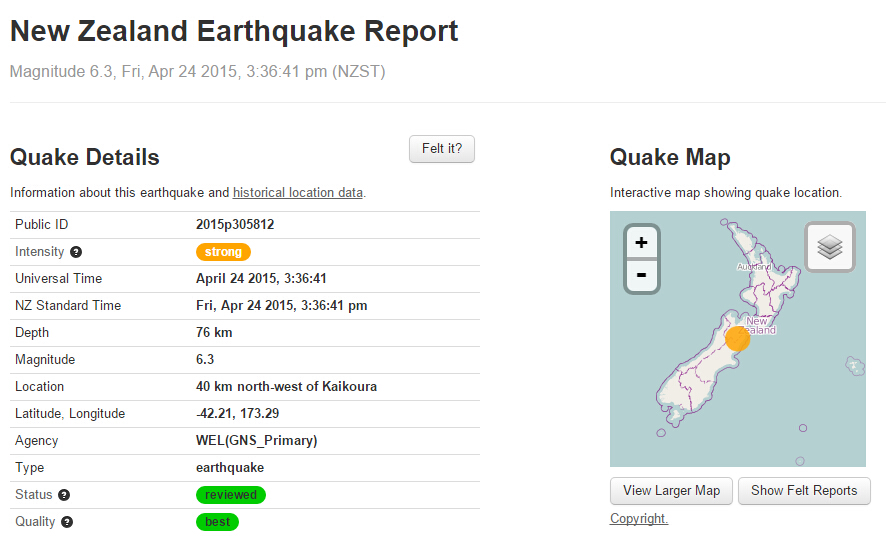Click the green "reviewed" status badge
The width and height of the screenshot is (886, 556).
(x=231, y=495)
